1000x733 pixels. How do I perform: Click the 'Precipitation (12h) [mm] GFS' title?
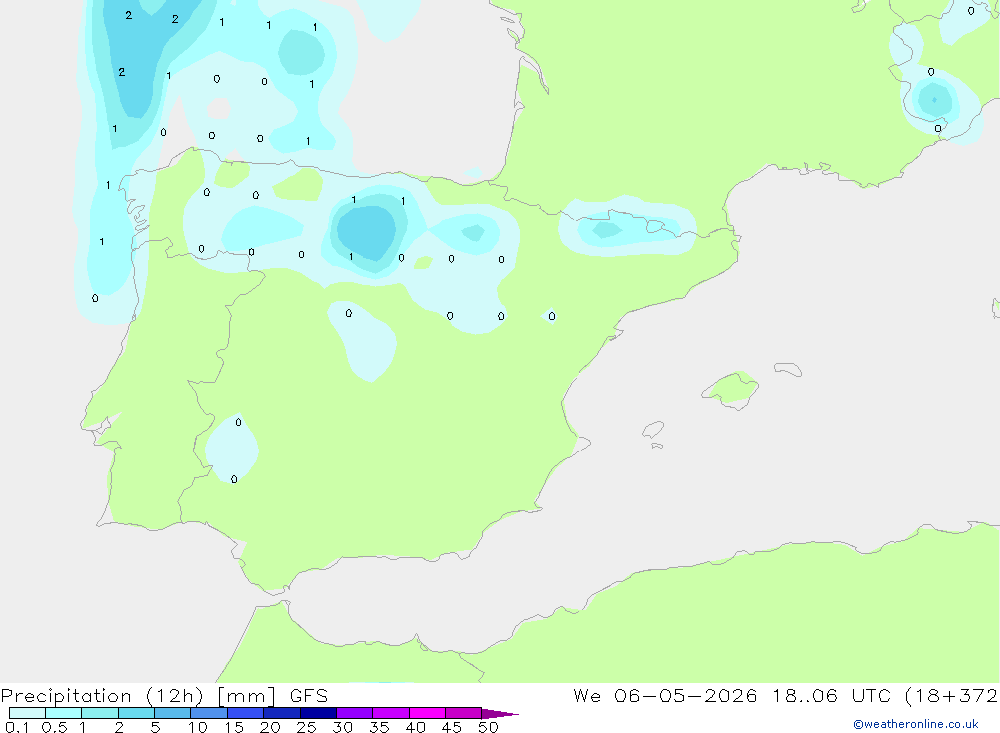tap(165, 696)
